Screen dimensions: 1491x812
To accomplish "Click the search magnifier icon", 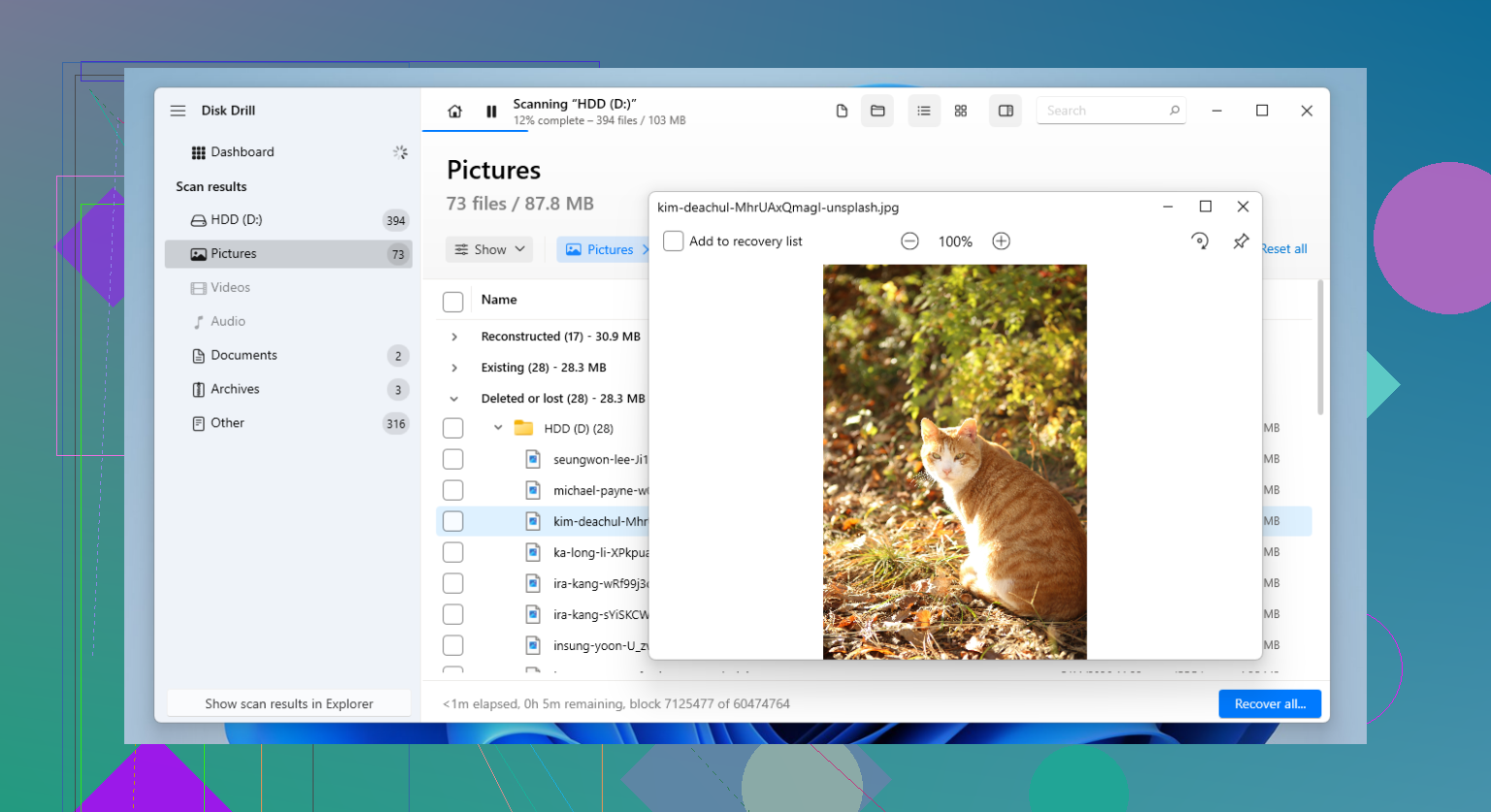I will (x=1175, y=111).
